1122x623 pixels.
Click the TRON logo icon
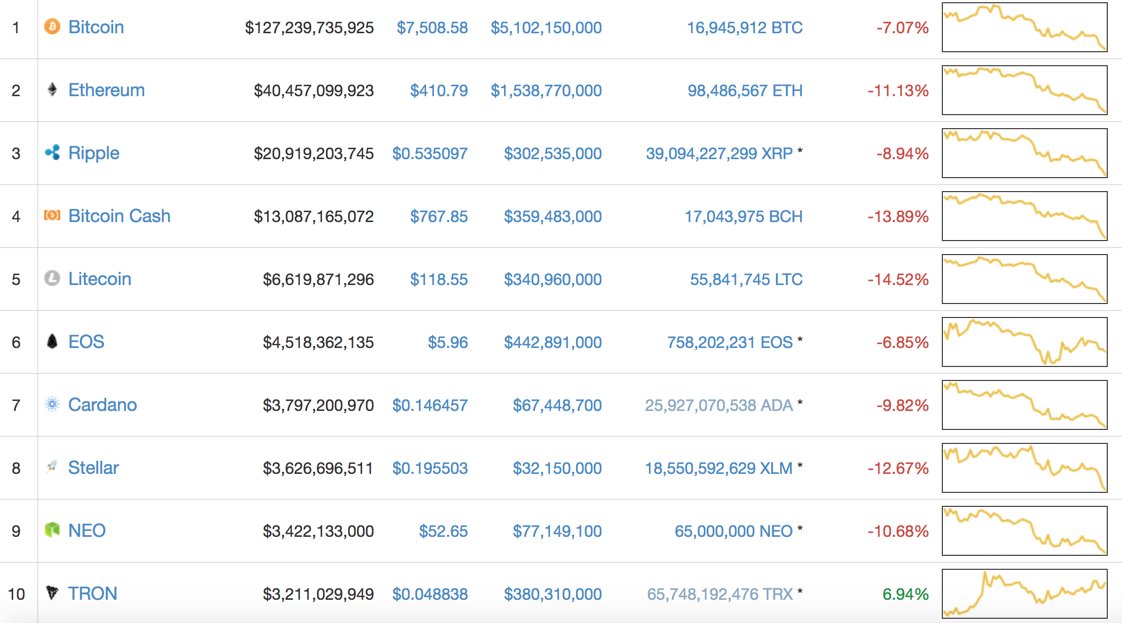pyautogui.click(x=52, y=593)
